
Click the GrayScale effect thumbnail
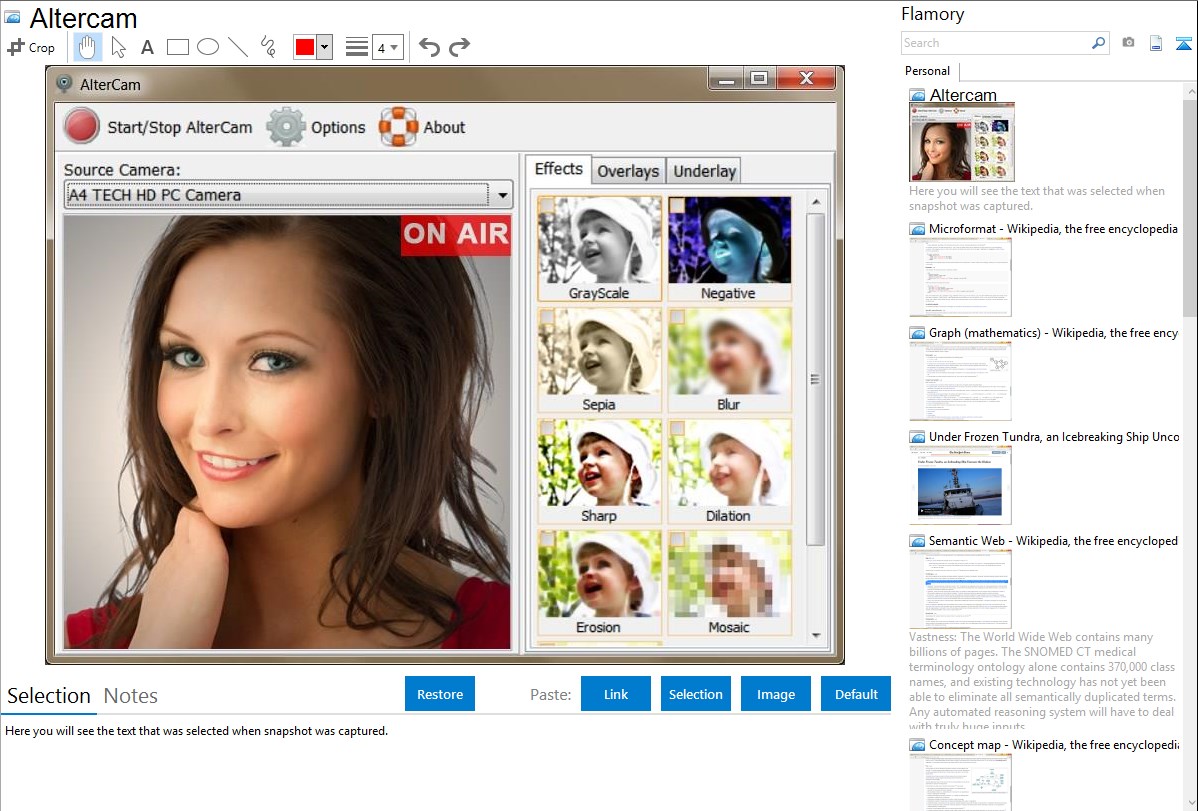point(600,248)
